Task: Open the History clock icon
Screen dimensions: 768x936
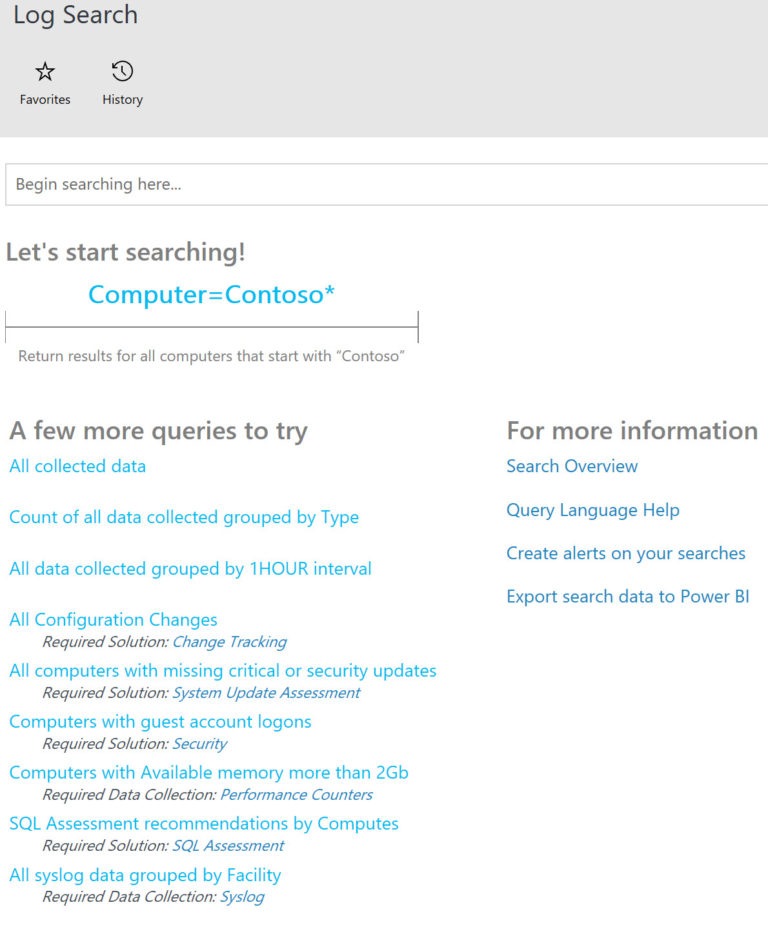Action: tap(122, 72)
